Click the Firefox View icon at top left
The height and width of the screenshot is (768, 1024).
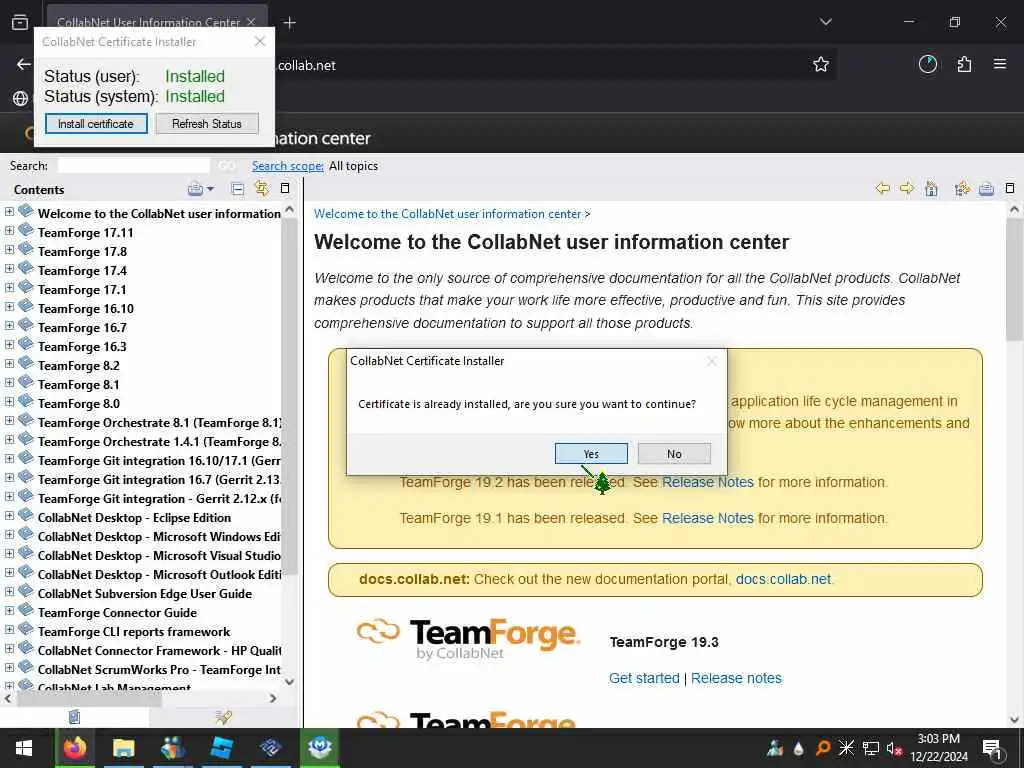[20, 22]
